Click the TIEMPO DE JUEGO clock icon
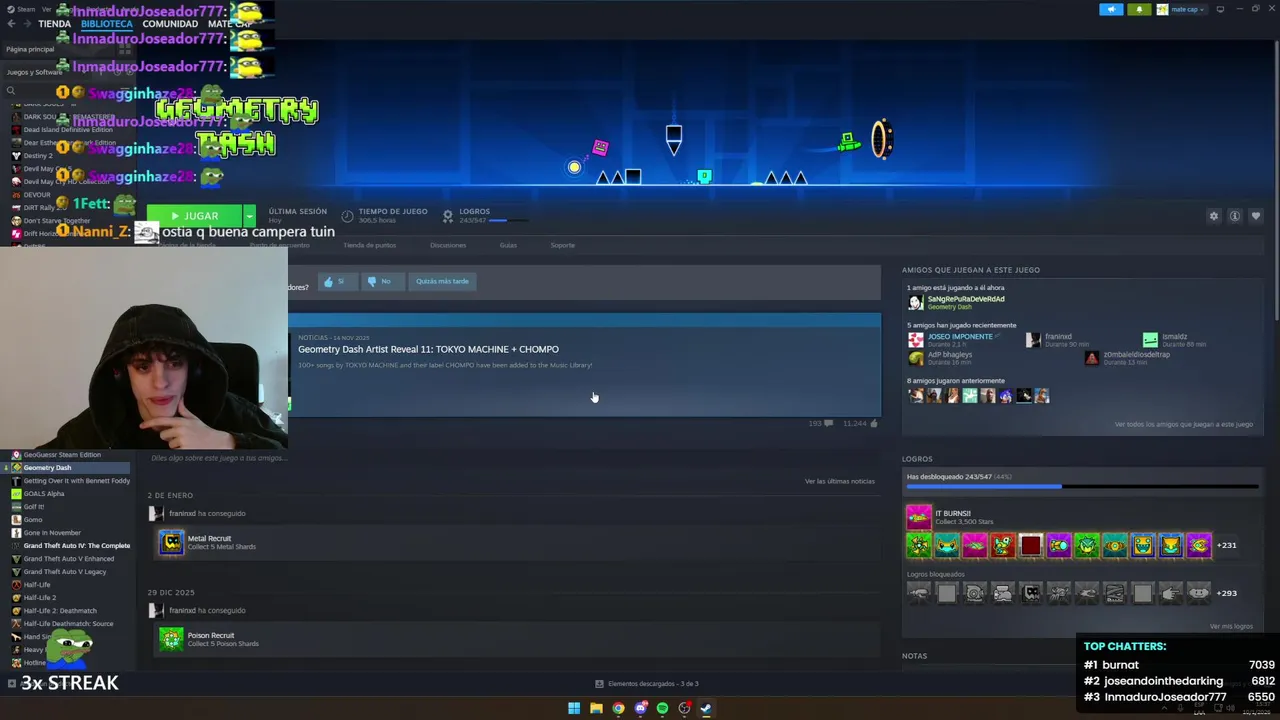This screenshot has height=720, width=1280. point(347,216)
